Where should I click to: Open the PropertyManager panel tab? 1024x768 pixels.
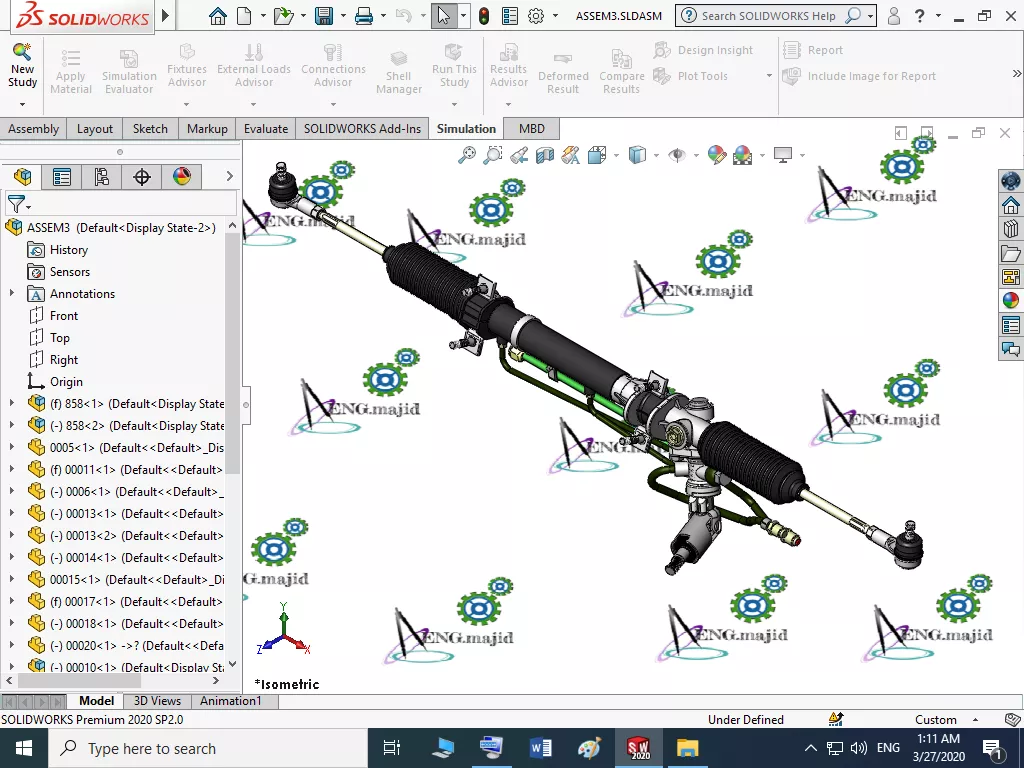pos(62,177)
